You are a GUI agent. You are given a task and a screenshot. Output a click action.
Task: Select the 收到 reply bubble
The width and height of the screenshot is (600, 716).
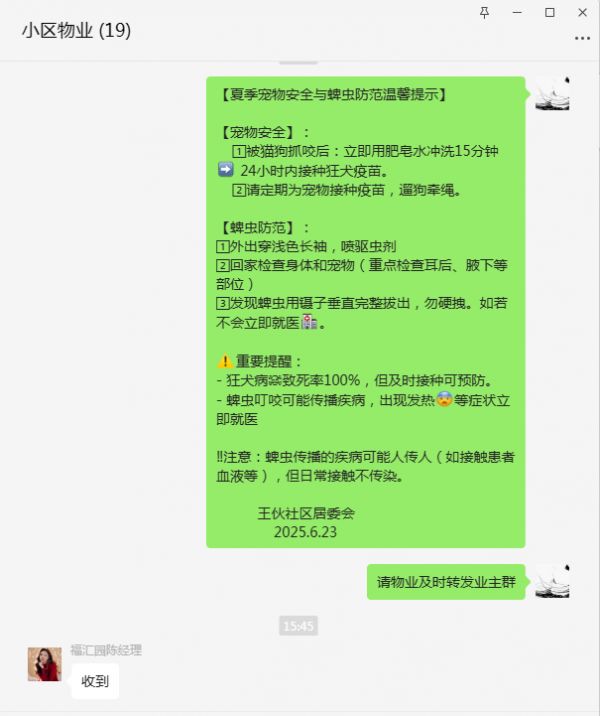click(95, 681)
